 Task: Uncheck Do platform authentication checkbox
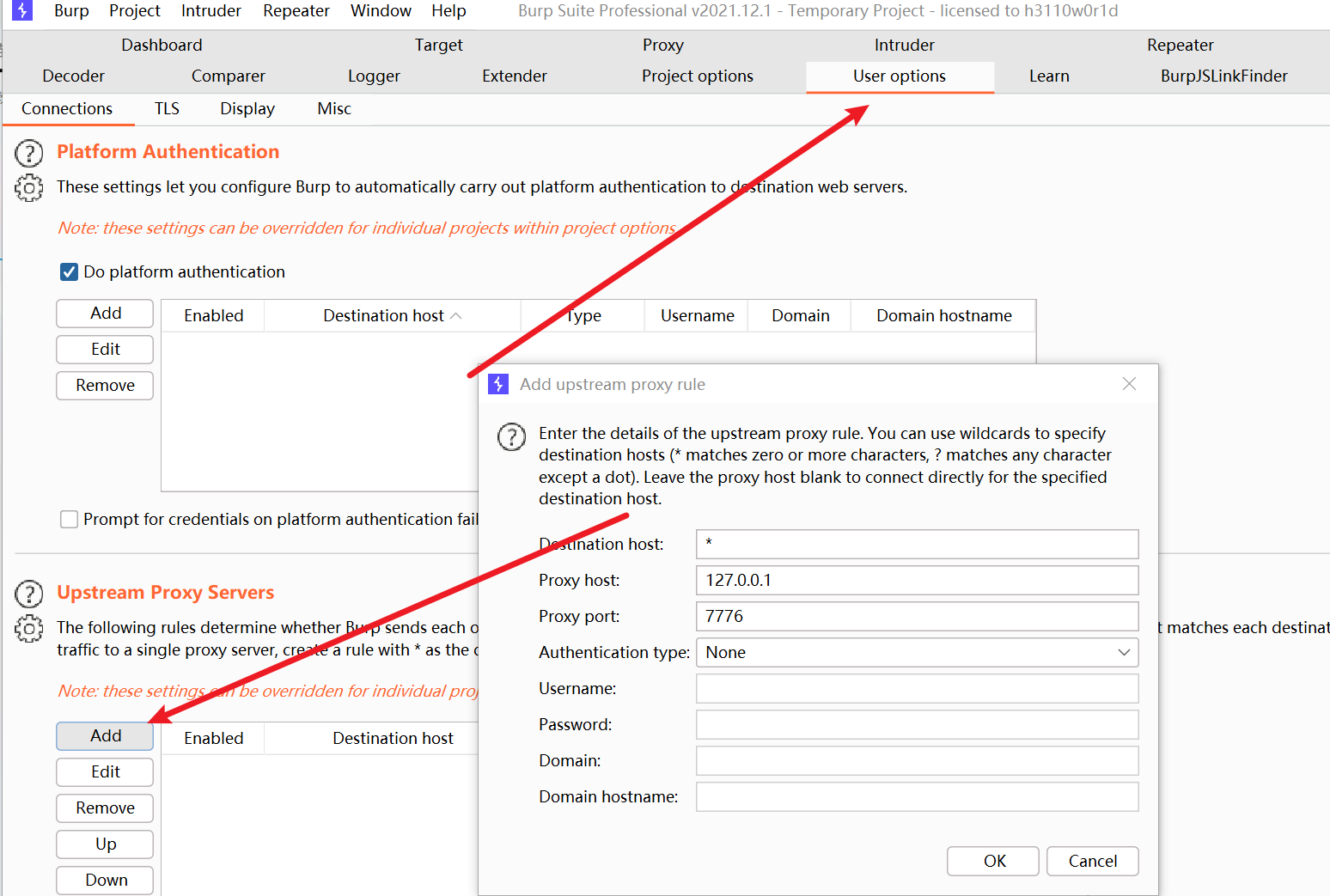tap(70, 272)
